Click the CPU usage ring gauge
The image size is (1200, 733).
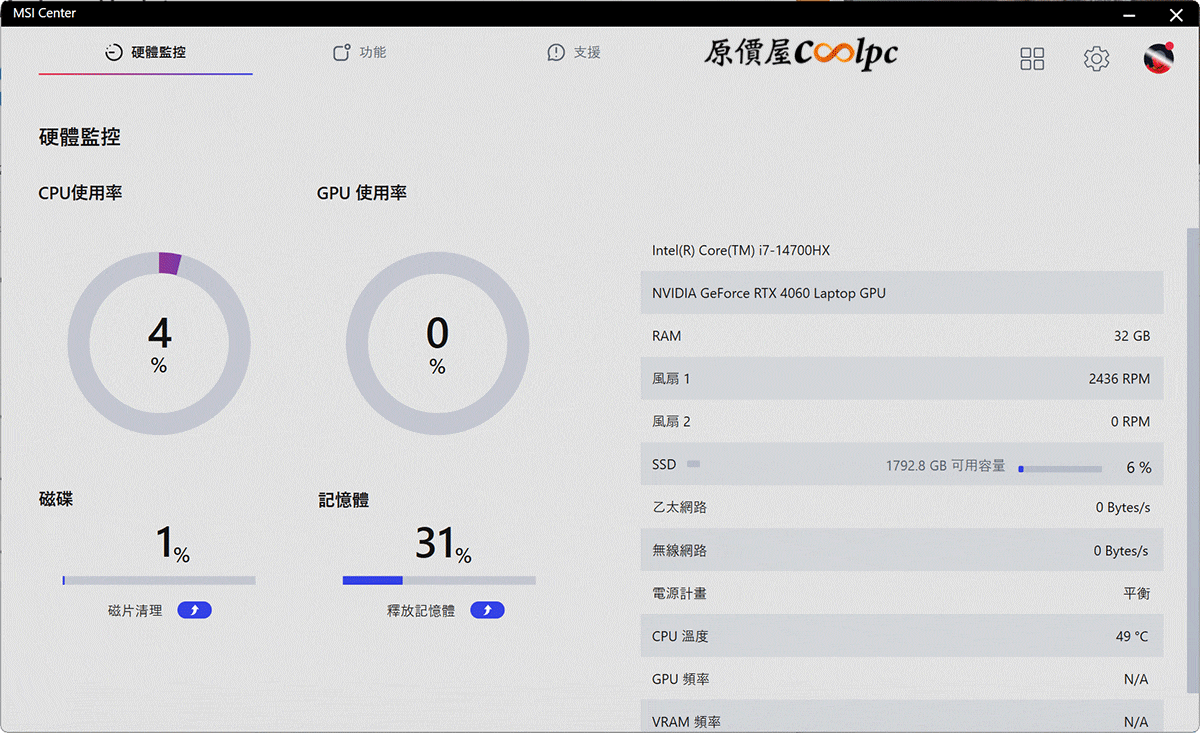coord(159,343)
